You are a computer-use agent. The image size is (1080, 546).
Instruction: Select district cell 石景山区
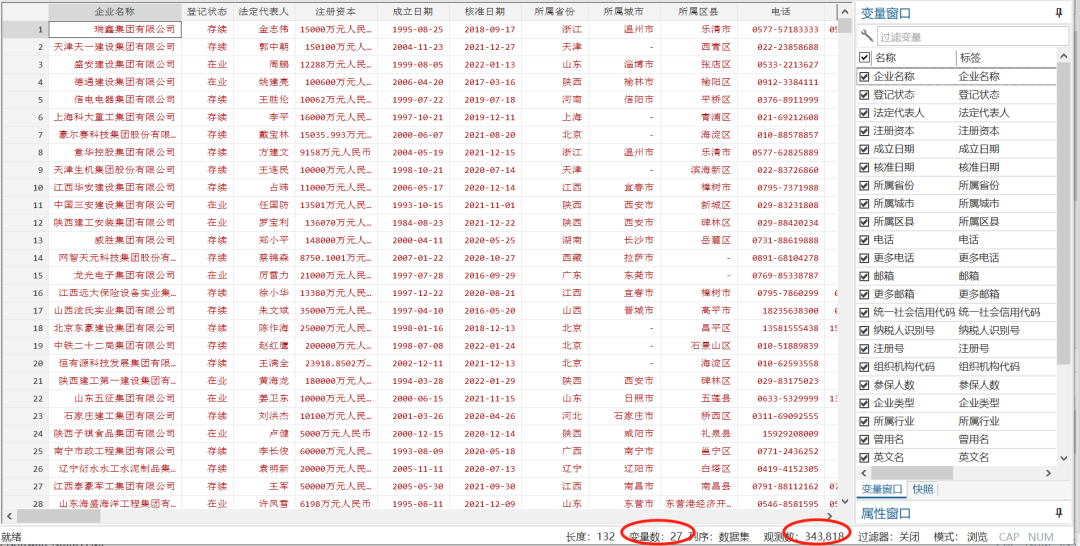[x=698, y=346]
